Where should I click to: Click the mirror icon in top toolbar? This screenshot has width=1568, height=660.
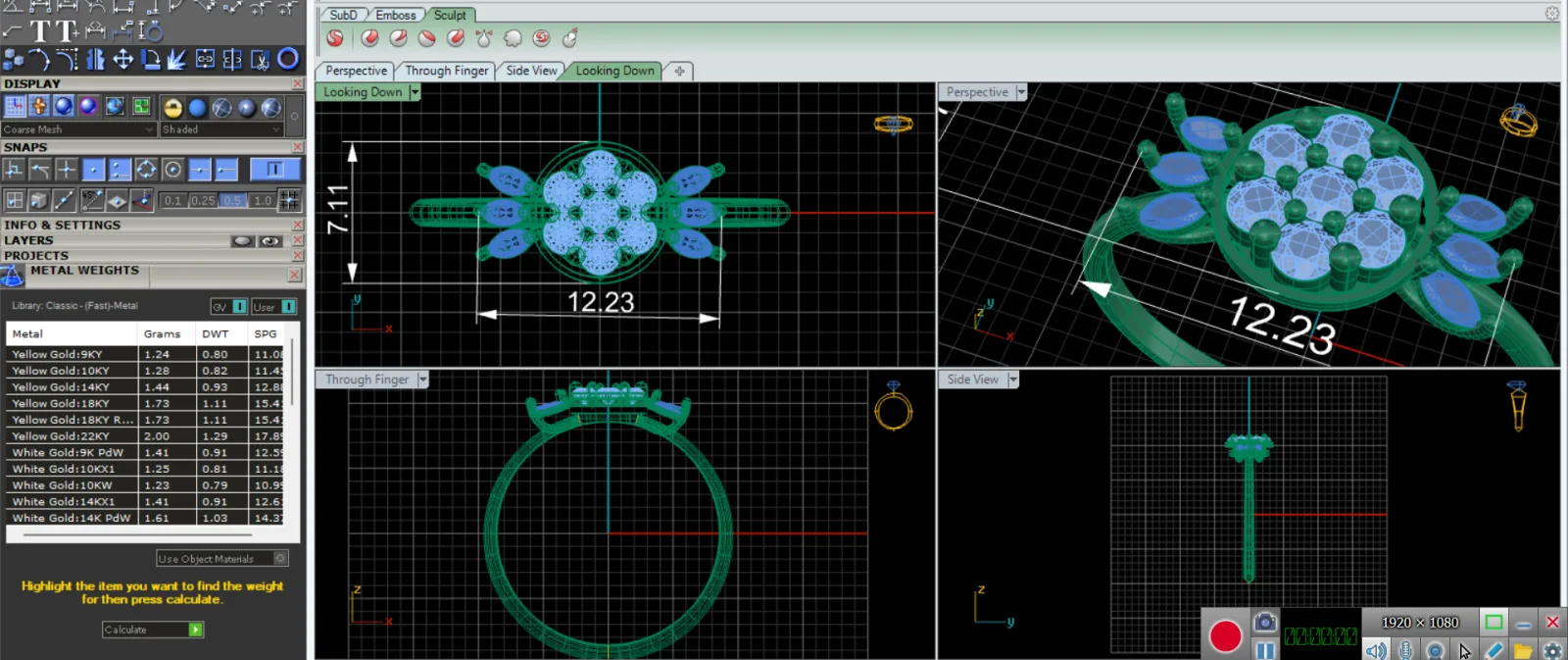(x=95, y=60)
